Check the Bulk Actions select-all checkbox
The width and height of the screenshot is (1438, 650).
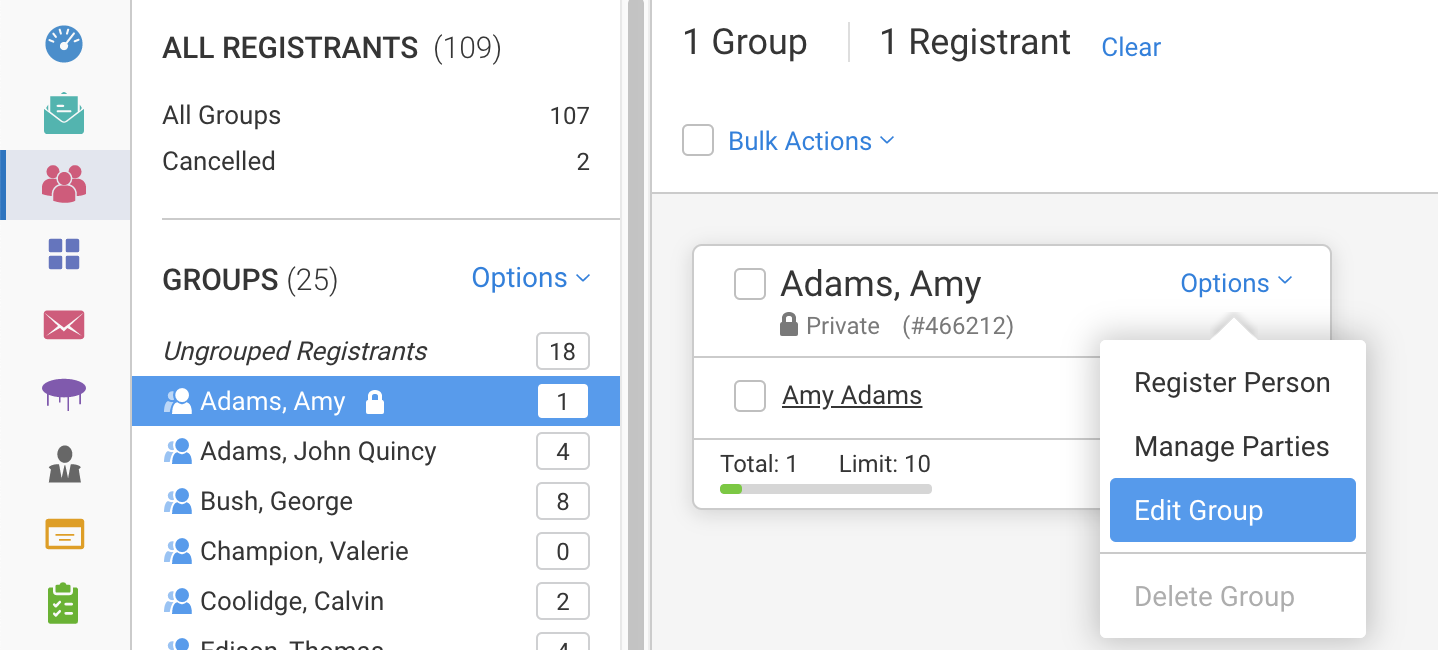coord(698,141)
